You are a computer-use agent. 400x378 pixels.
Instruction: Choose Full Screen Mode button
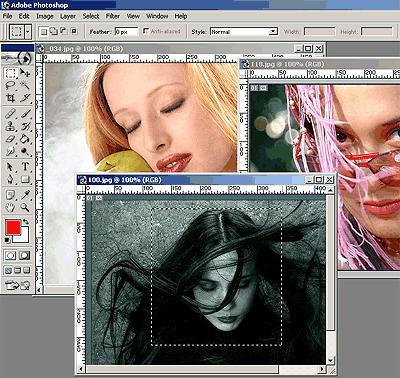click(26, 270)
